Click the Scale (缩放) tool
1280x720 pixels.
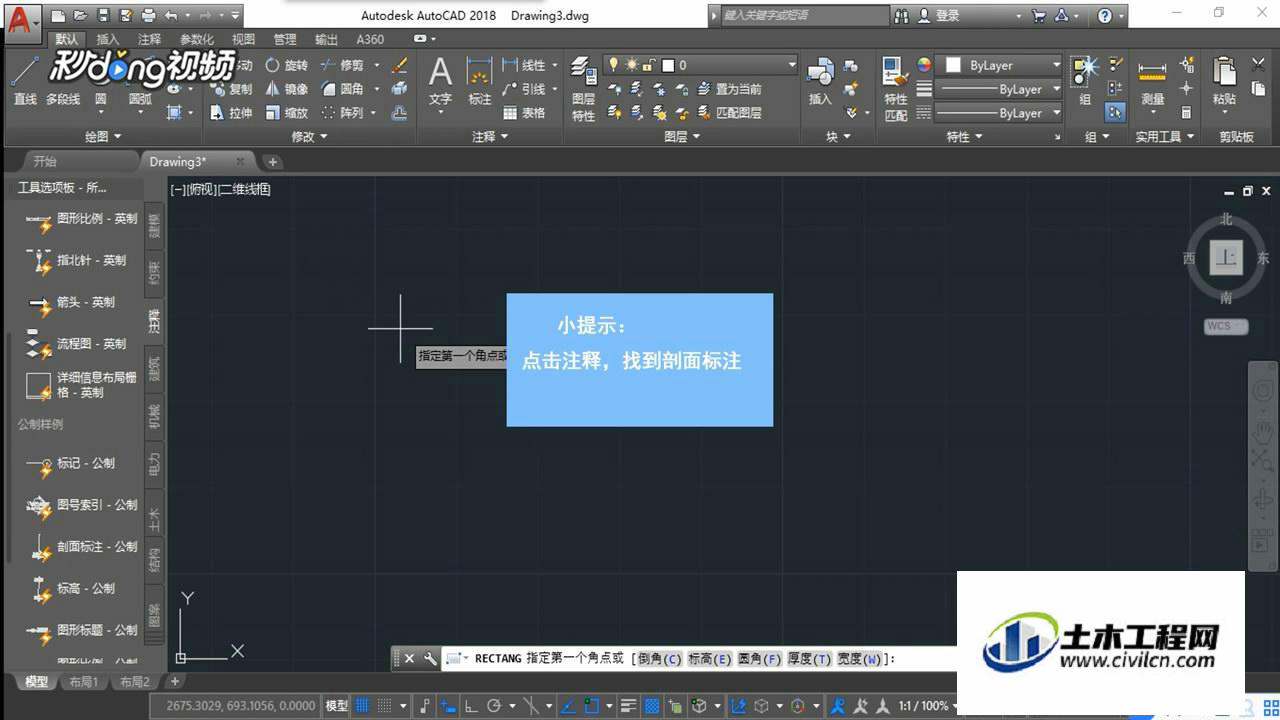point(286,113)
